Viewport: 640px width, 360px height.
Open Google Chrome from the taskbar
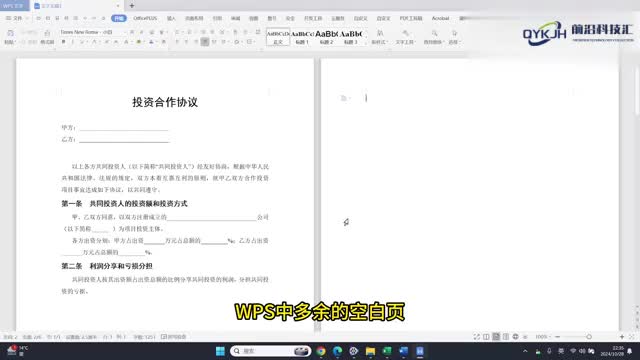click(x=321, y=351)
